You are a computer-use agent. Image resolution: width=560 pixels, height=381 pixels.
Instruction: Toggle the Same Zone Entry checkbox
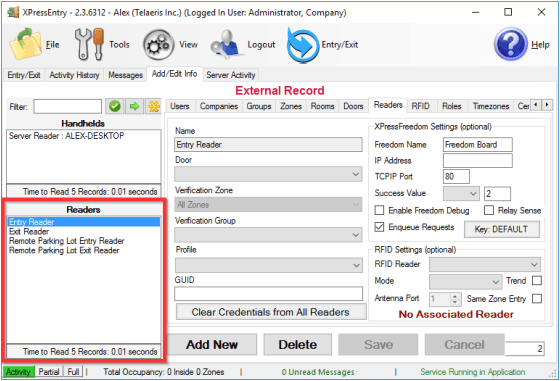[537, 299]
